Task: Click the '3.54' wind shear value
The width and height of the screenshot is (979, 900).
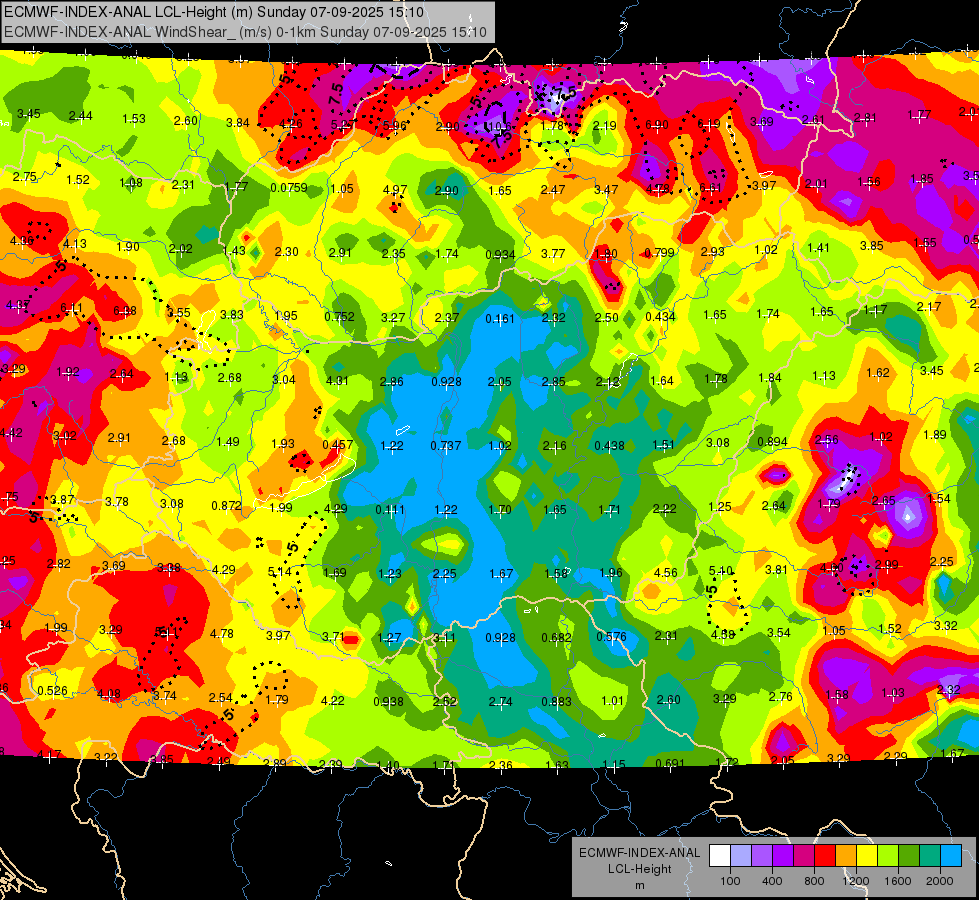Action: point(779,633)
